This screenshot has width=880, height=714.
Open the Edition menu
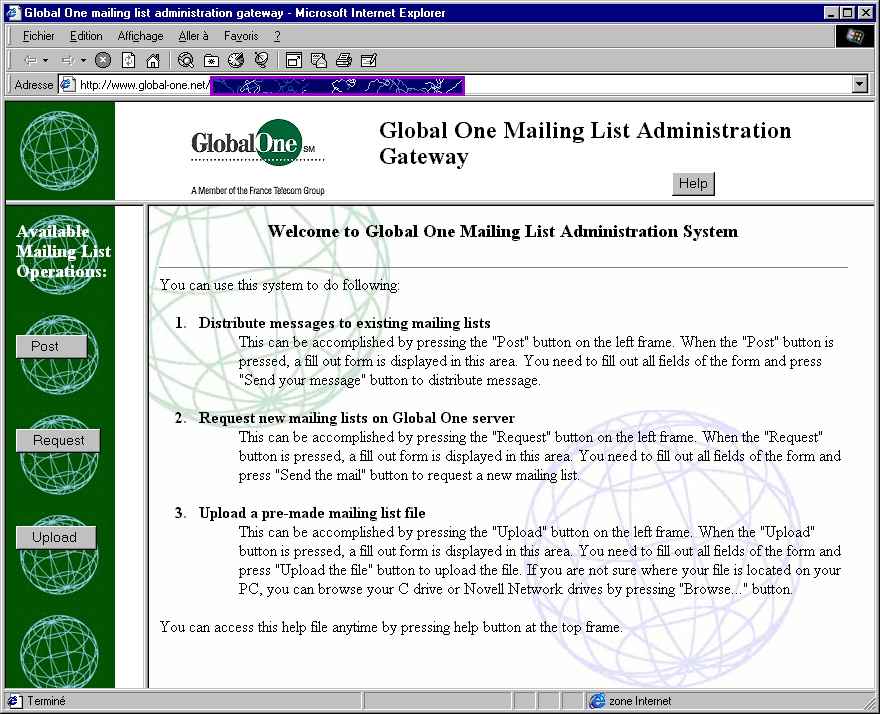(86, 36)
